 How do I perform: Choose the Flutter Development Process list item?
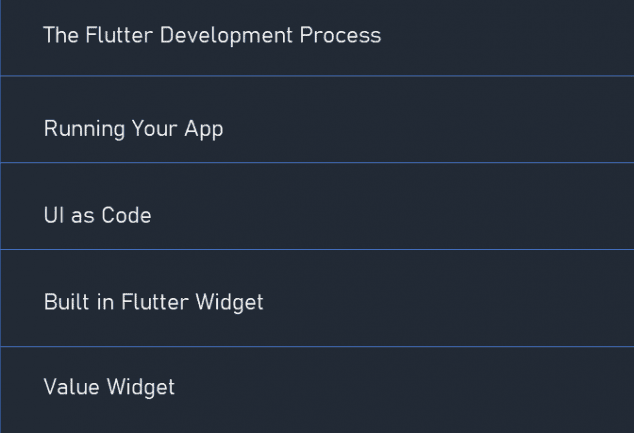(212, 36)
